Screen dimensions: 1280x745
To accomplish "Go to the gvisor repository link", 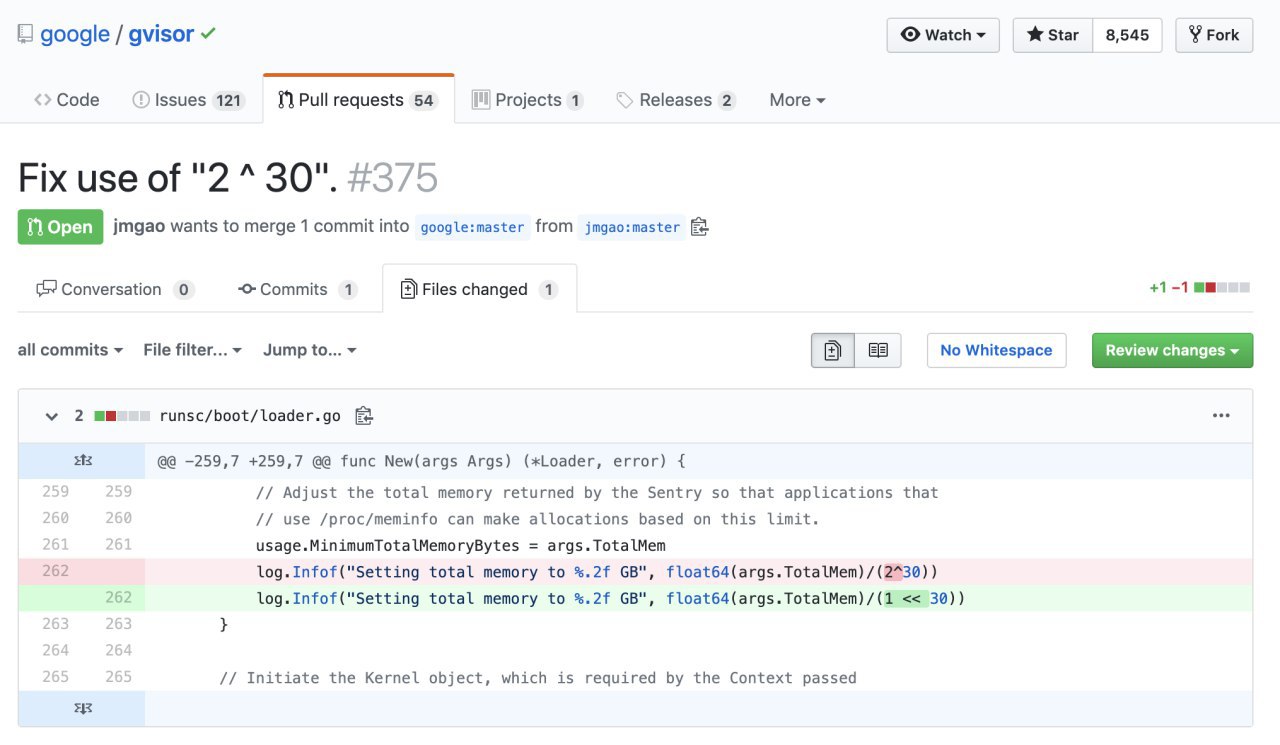I will click(x=161, y=34).
